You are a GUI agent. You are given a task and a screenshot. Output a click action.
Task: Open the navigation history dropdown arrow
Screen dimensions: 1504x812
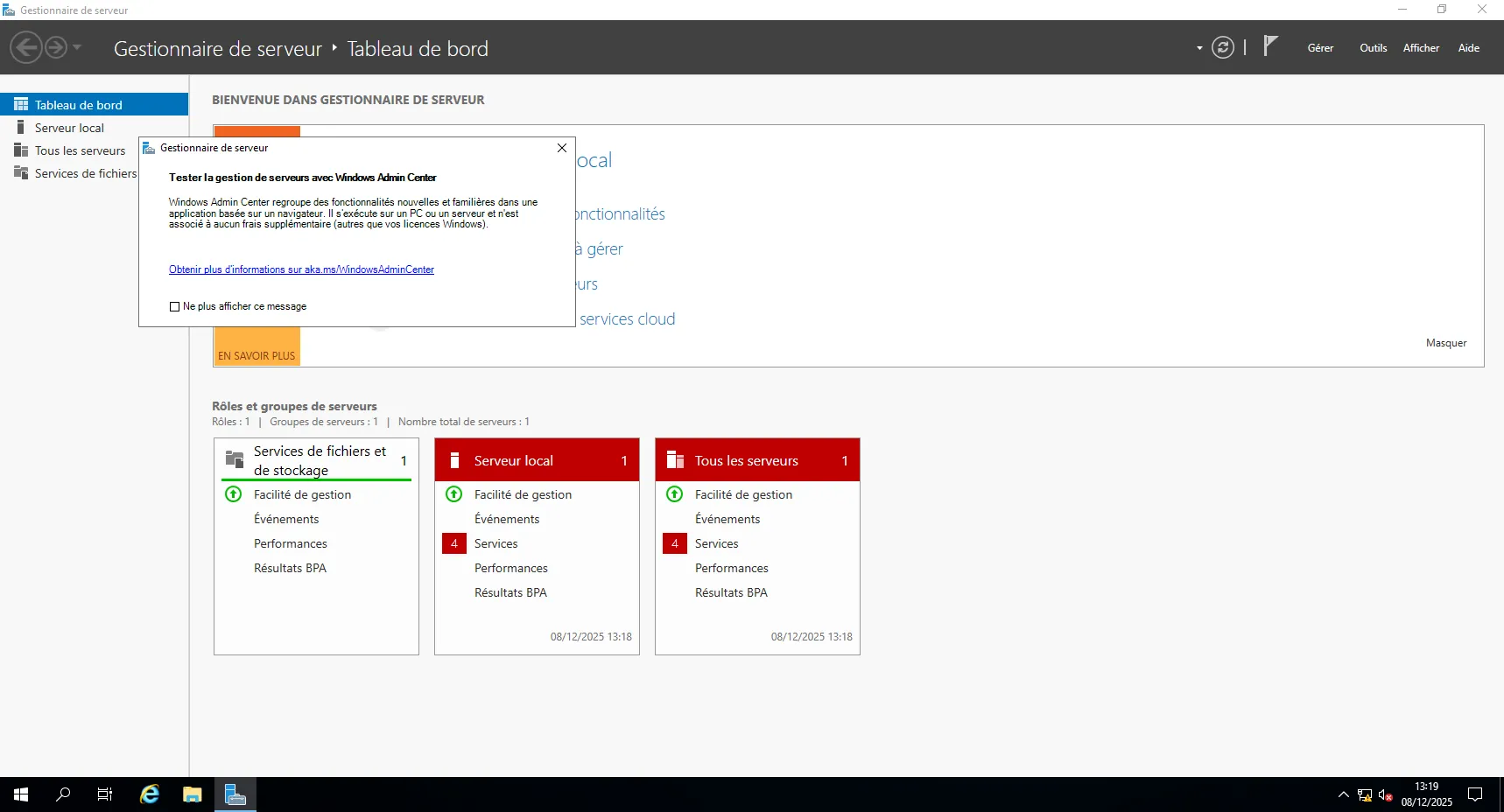tap(77, 47)
